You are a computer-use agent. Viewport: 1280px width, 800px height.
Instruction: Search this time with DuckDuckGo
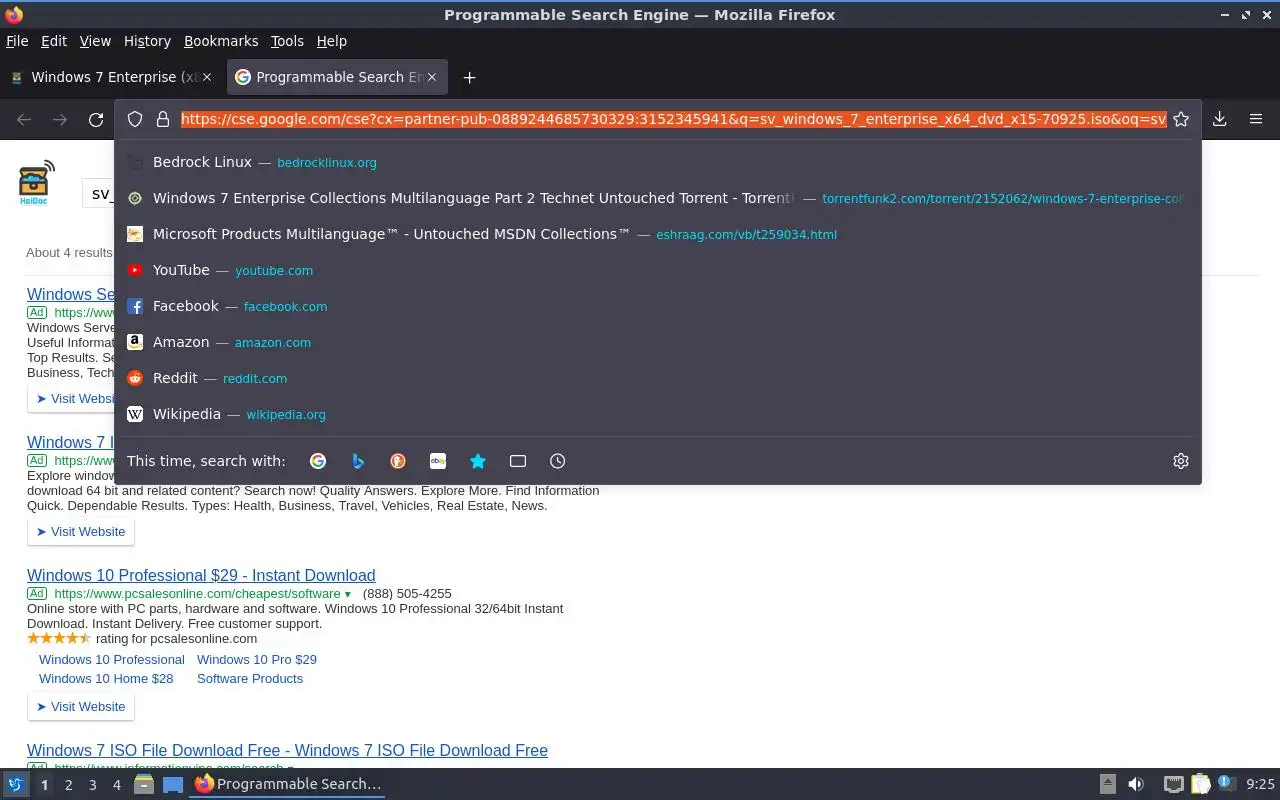[x=398, y=461]
